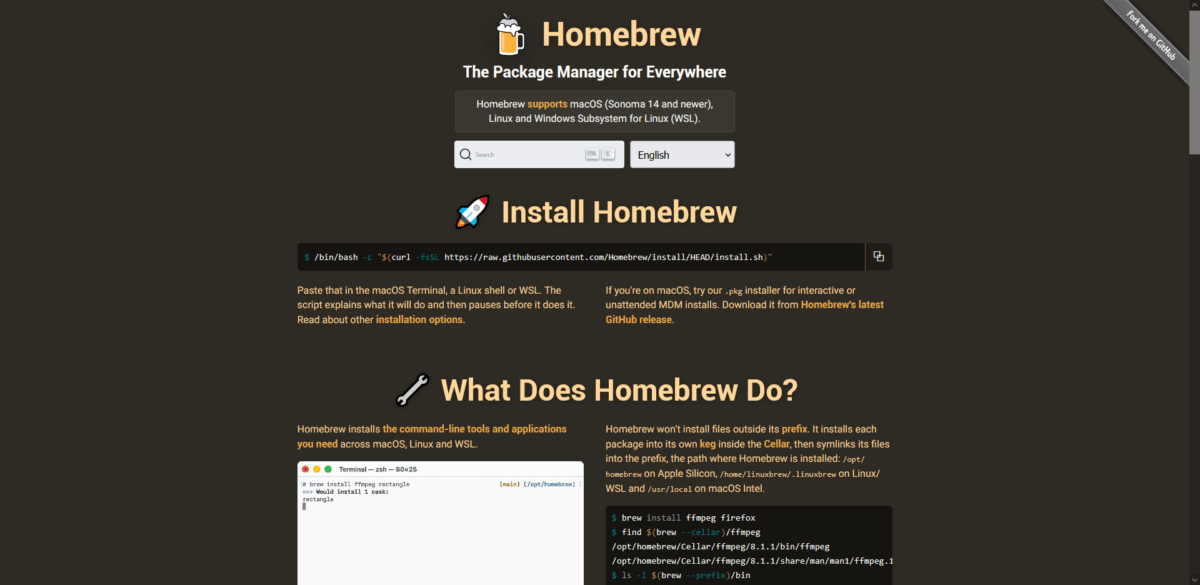Follow the 'supports' link in the banner
The height and width of the screenshot is (585, 1200).
[547, 104]
